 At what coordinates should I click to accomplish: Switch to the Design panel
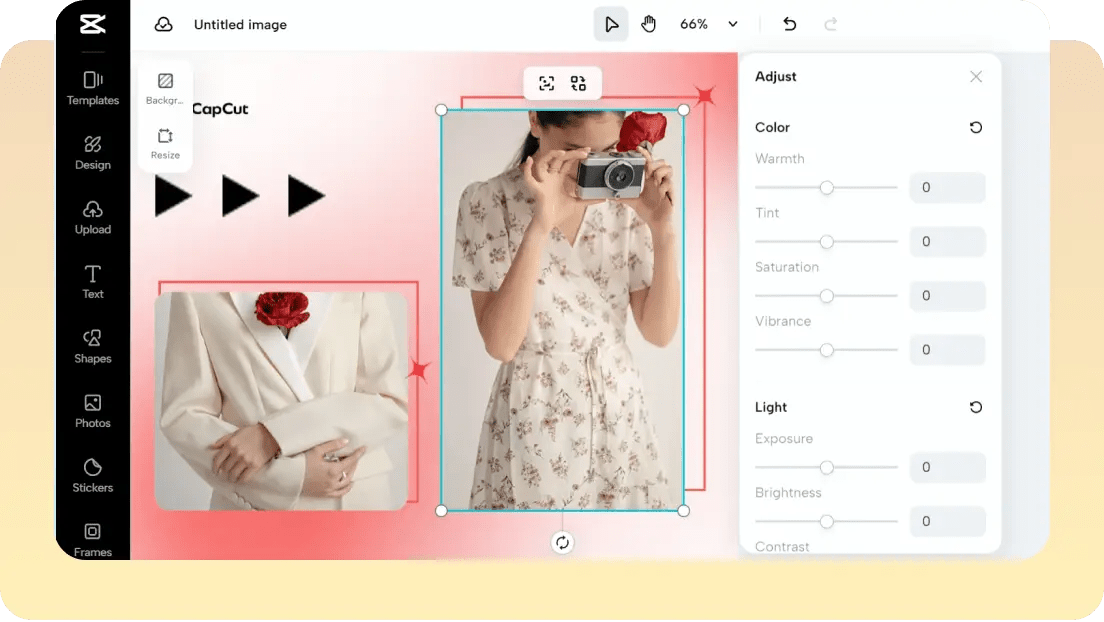[92, 152]
